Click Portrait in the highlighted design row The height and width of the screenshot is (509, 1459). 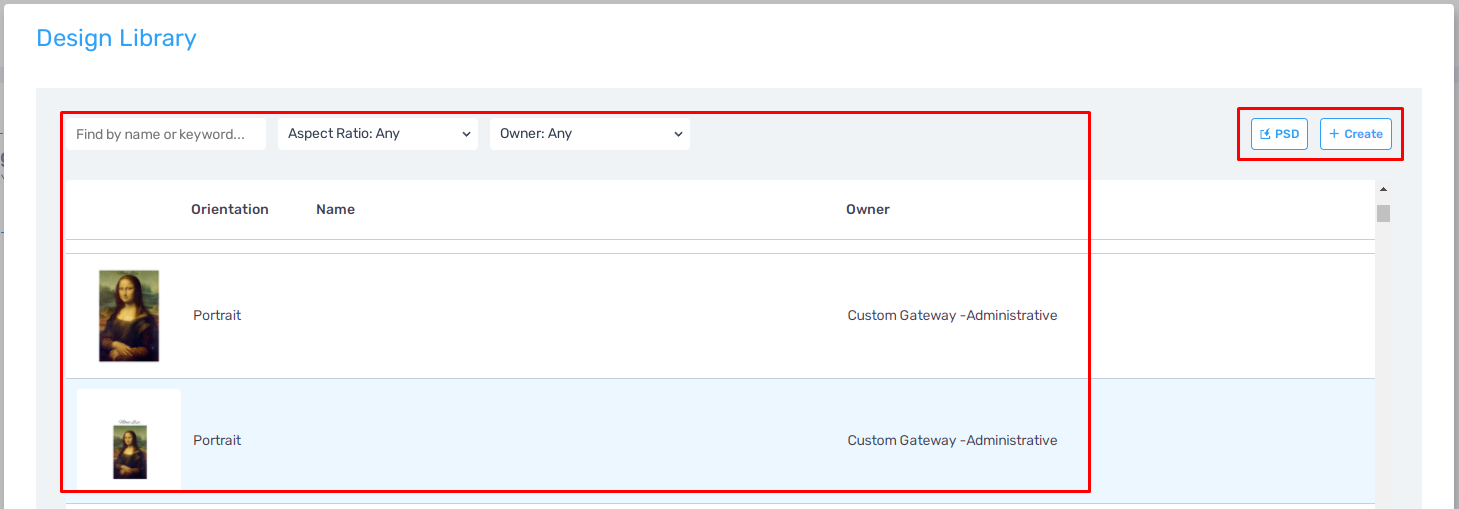click(217, 441)
